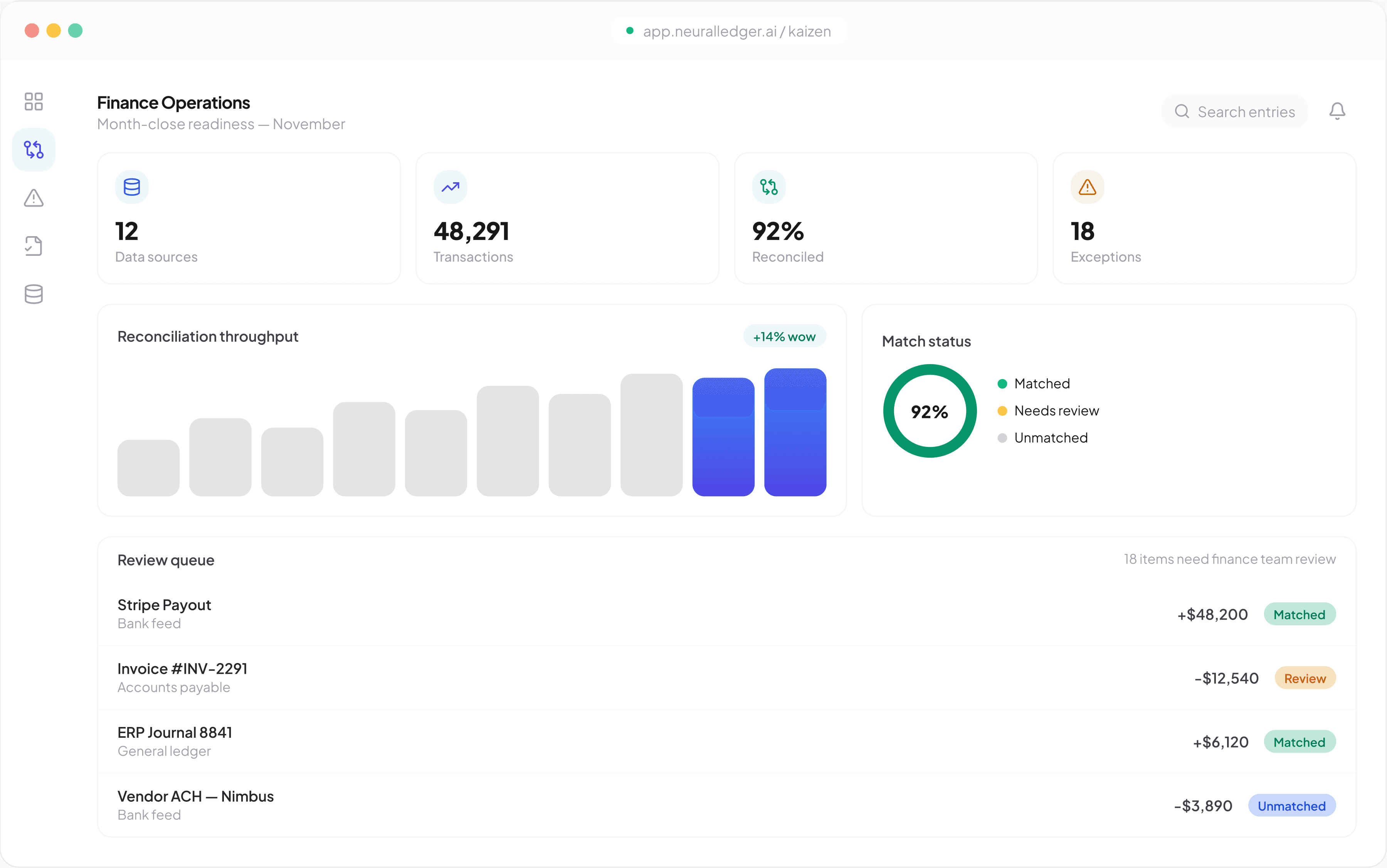Click the Finance Operations heading
The height and width of the screenshot is (868, 1387).
point(173,103)
